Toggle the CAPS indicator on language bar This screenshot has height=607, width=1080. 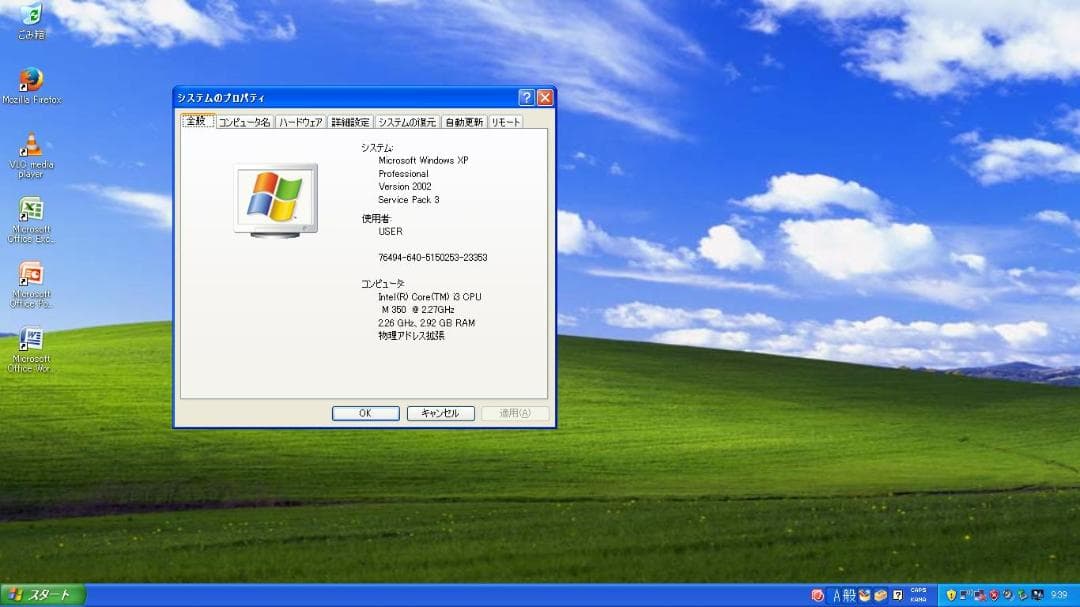[919, 591]
